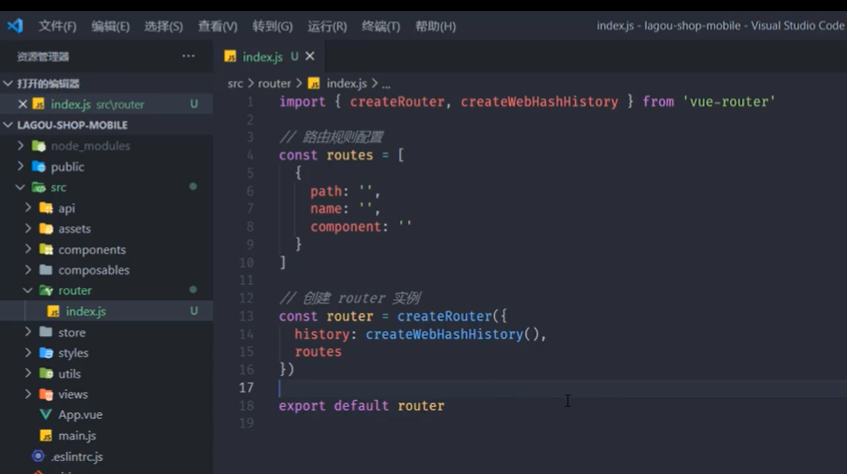Click the public folder icon
This screenshot has height=474, width=847.
pos(38,166)
